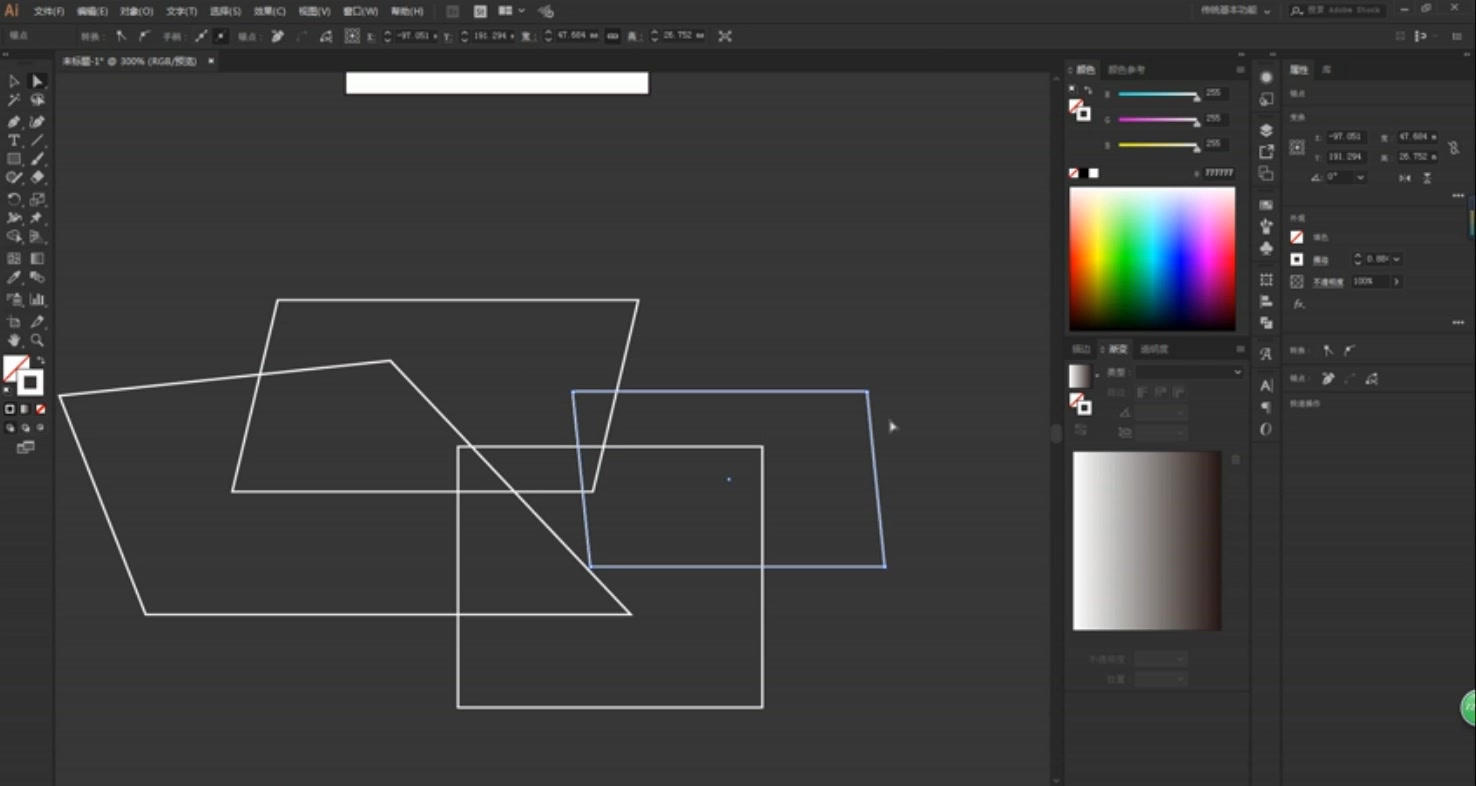Expand the opacity flyout arrow
The image size is (1476, 786).
tap(1396, 282)
